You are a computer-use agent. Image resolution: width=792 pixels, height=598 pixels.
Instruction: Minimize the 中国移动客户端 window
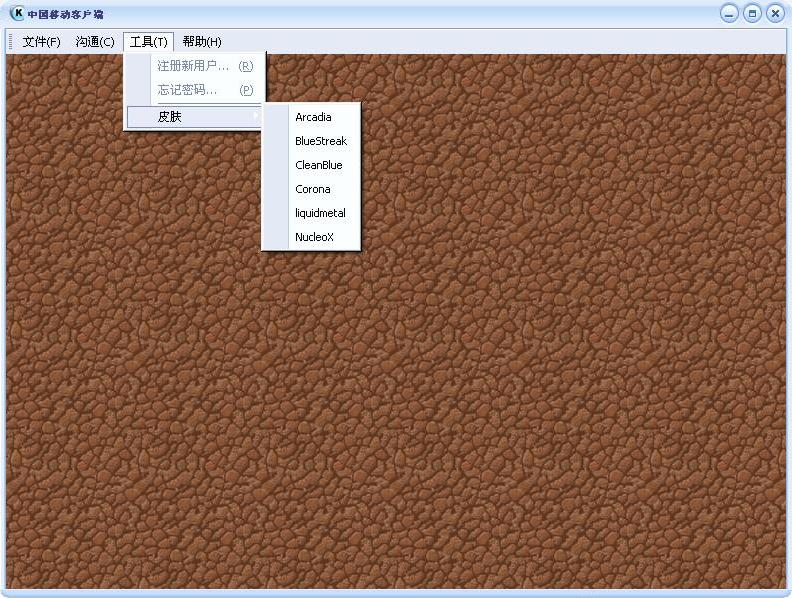point(729,14)
